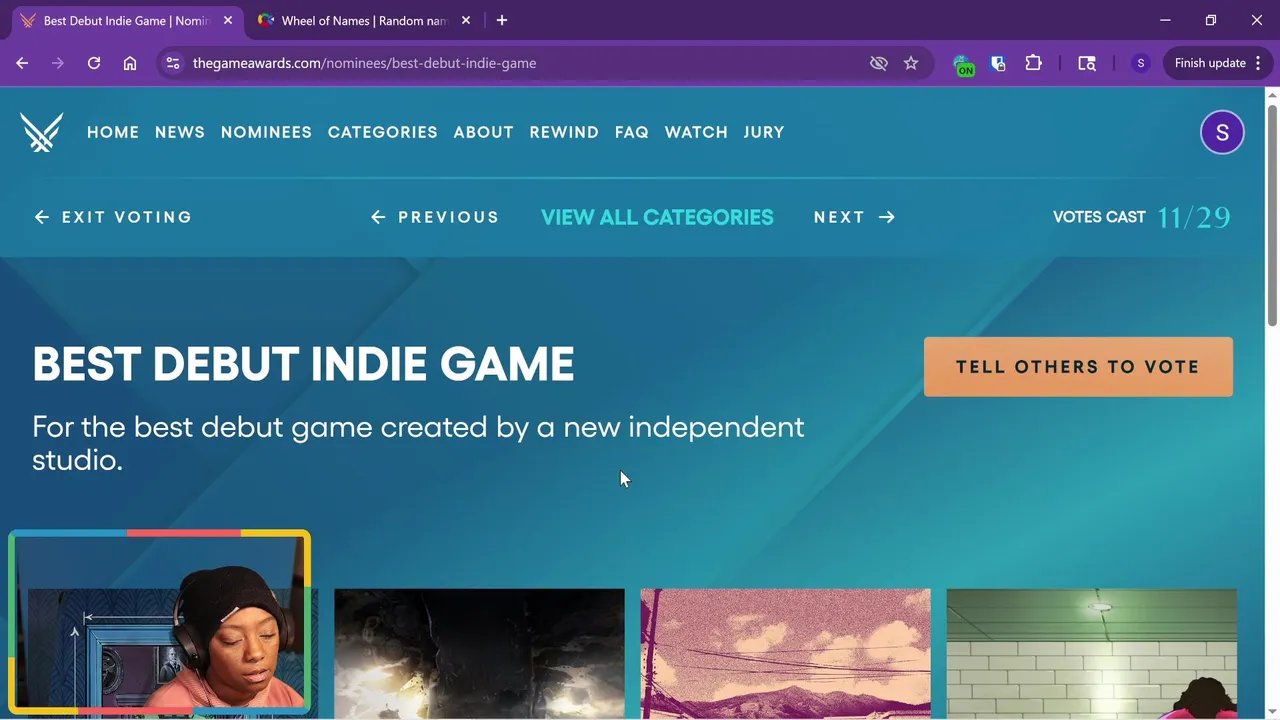Click the account S avatar on site
The image size is (1280, 720).
1222,132
